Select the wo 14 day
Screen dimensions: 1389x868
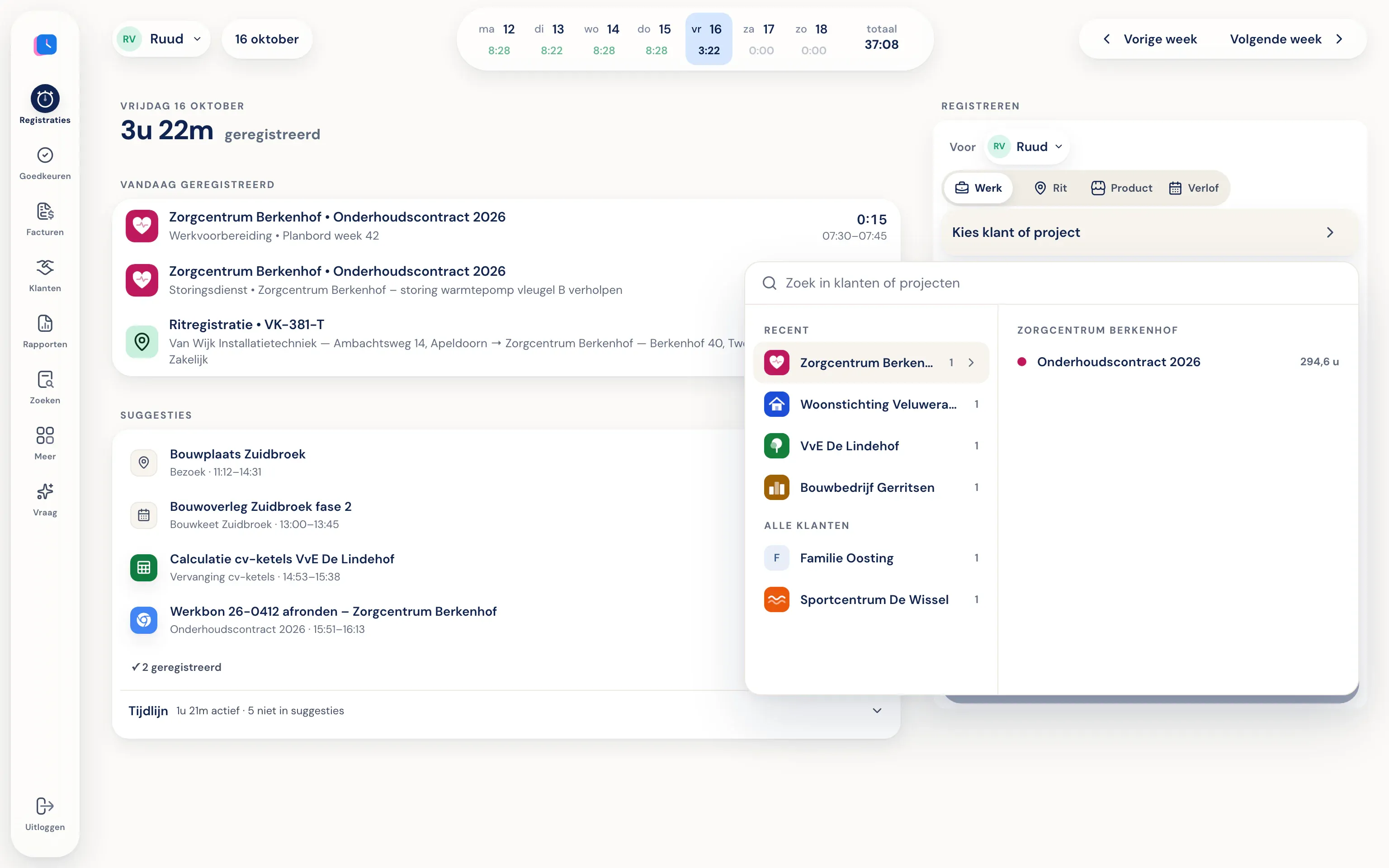[x=602, y=39]
